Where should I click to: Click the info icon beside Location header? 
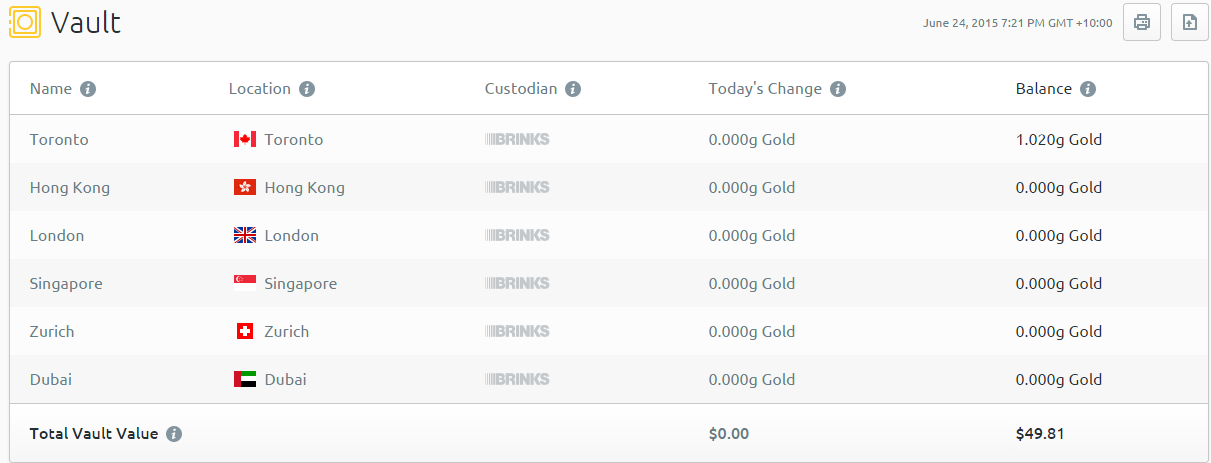[307, 89]
